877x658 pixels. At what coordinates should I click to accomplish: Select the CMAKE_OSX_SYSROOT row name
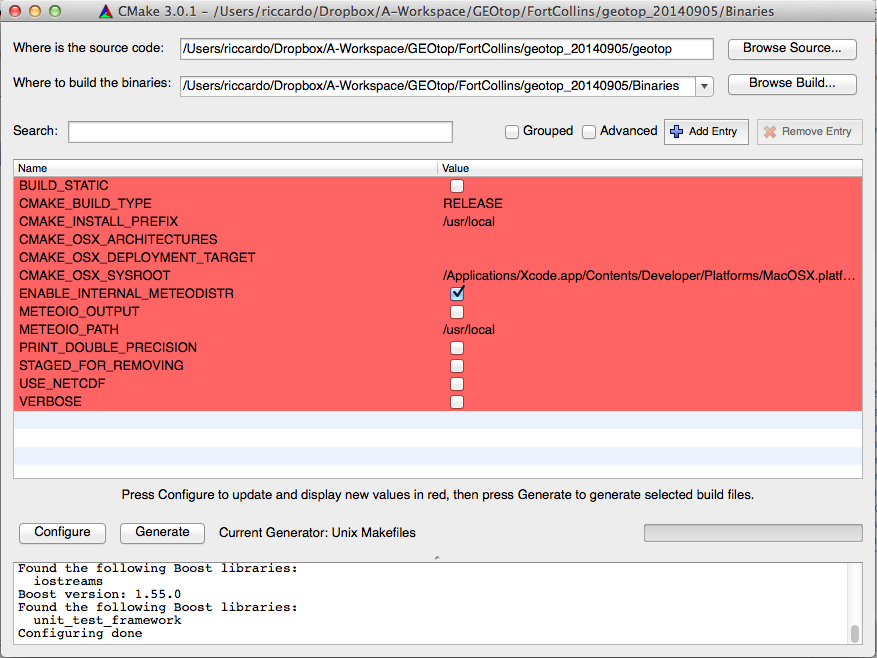pyautogui.click(x=95, y=275)
